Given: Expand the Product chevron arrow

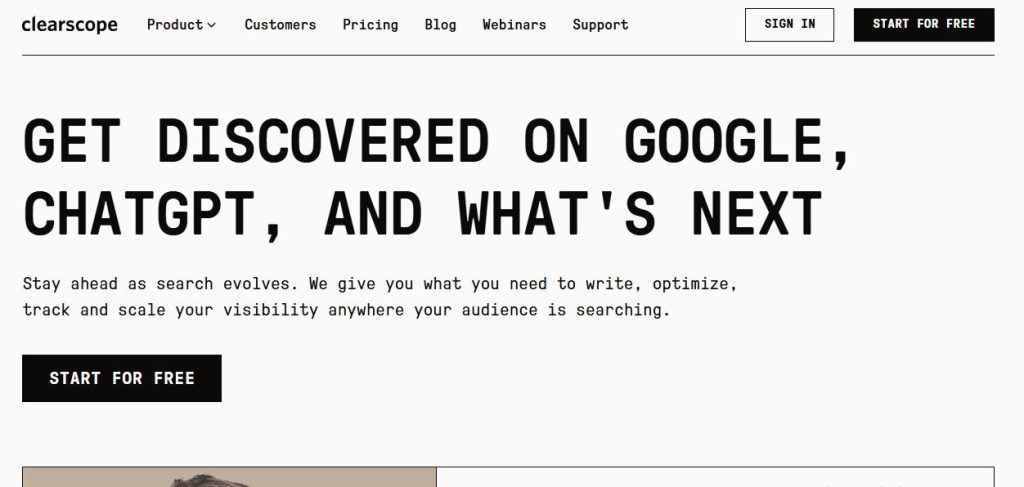Looking at the screenshot, I should [x=211, y=25].
